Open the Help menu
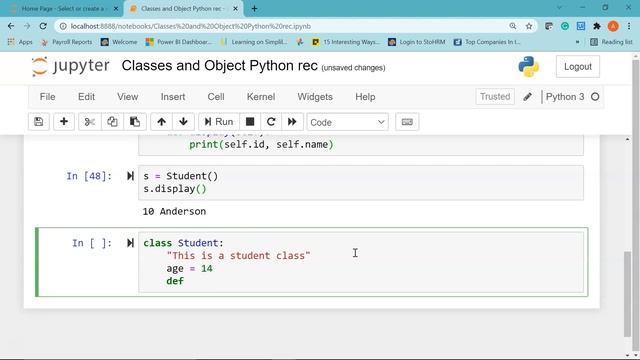The width and height of the screenshot is (640, 360). click(x=365, y=97)
